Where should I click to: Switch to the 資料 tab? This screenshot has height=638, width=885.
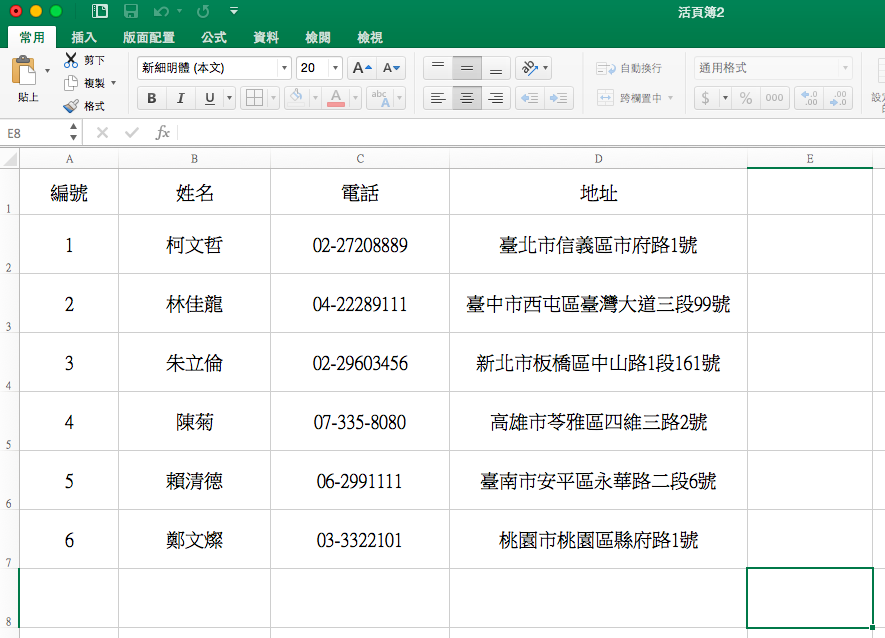click(266, 37)
